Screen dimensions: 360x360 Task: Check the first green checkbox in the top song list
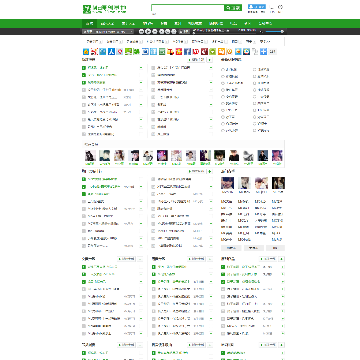pyautogui.click(x=84, y=68)
